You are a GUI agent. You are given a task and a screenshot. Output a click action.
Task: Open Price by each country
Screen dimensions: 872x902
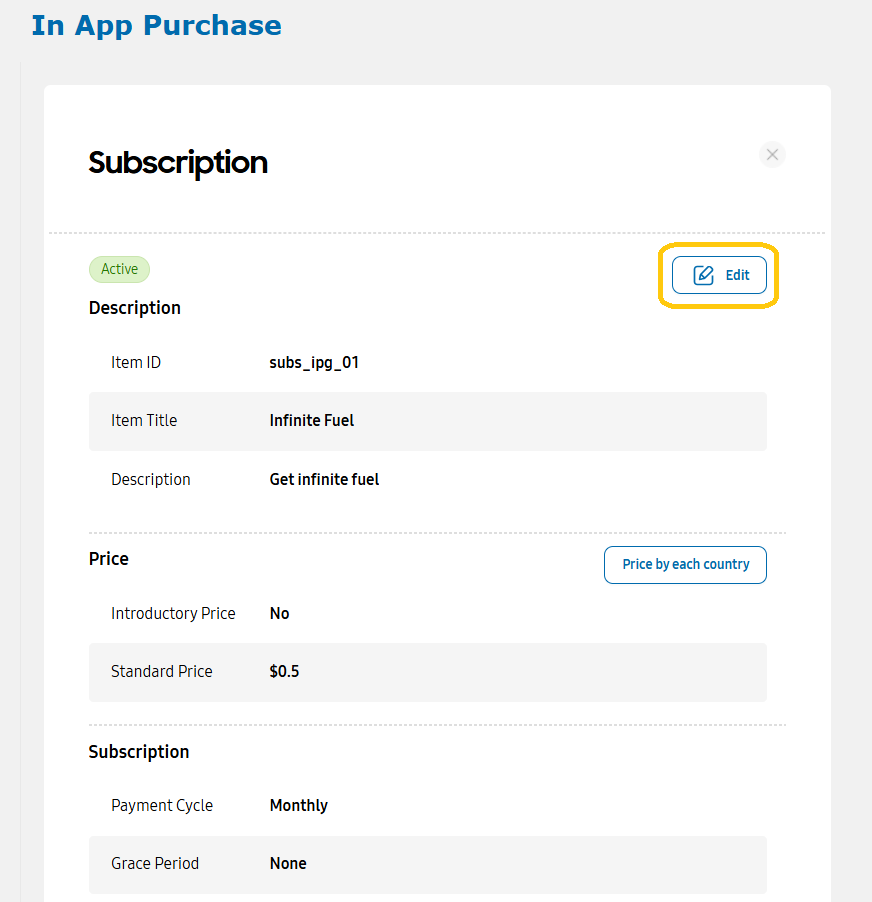click(x=685, y=564)
